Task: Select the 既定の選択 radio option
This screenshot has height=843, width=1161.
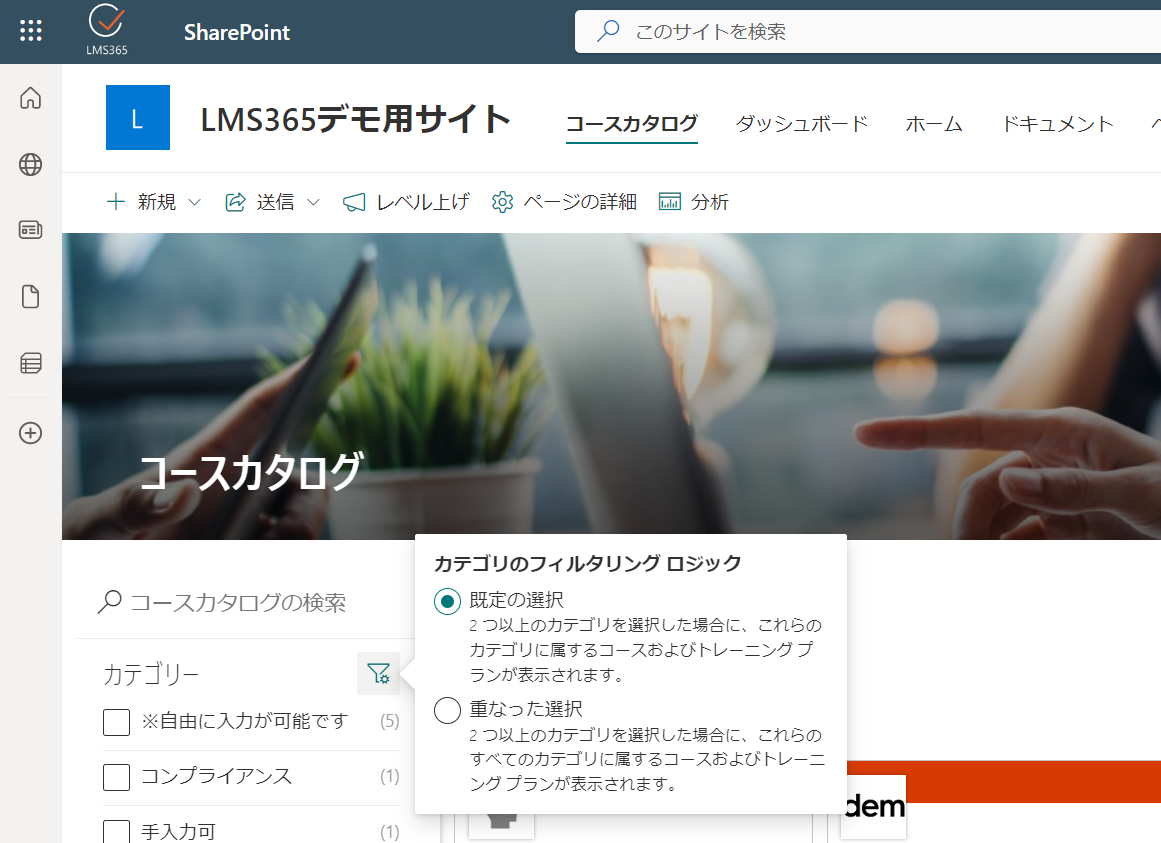Action: click(447, 601)
